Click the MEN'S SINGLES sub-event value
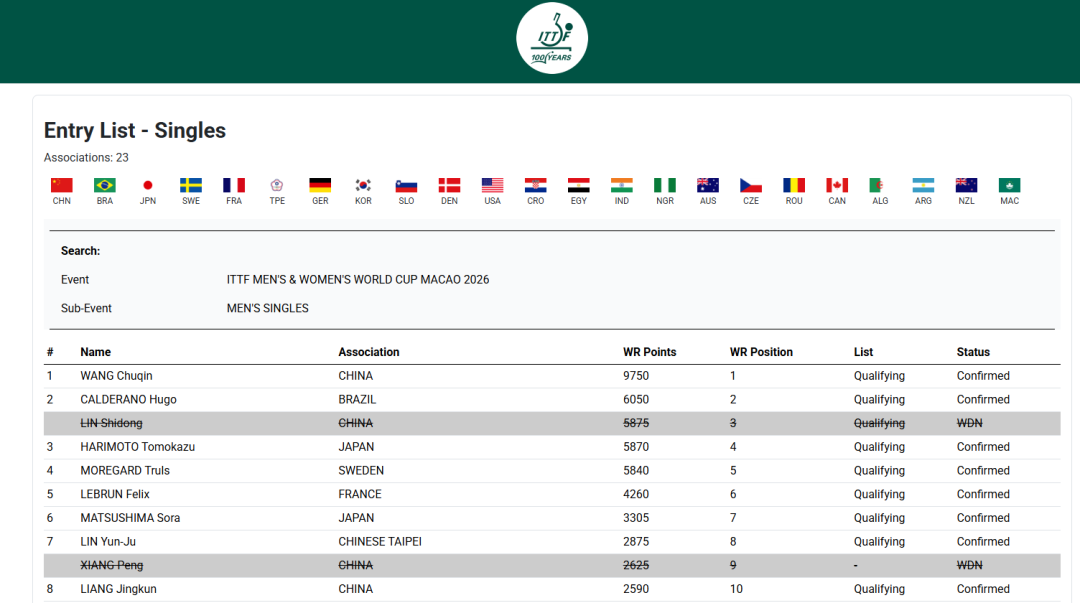The image size is (1080, 603). coord(267,308)
